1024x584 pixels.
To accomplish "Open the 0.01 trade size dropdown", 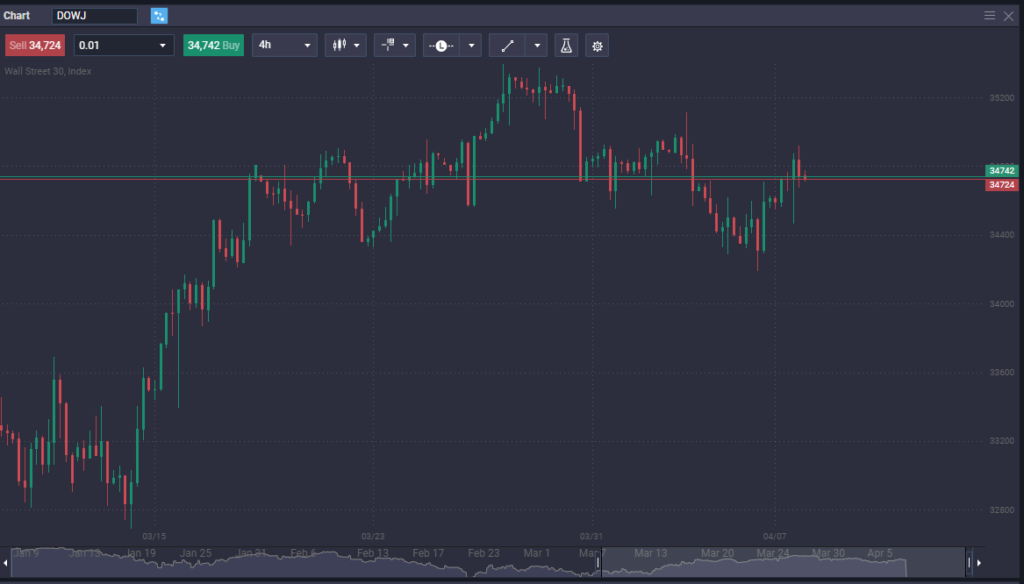I will pos(123,45).
